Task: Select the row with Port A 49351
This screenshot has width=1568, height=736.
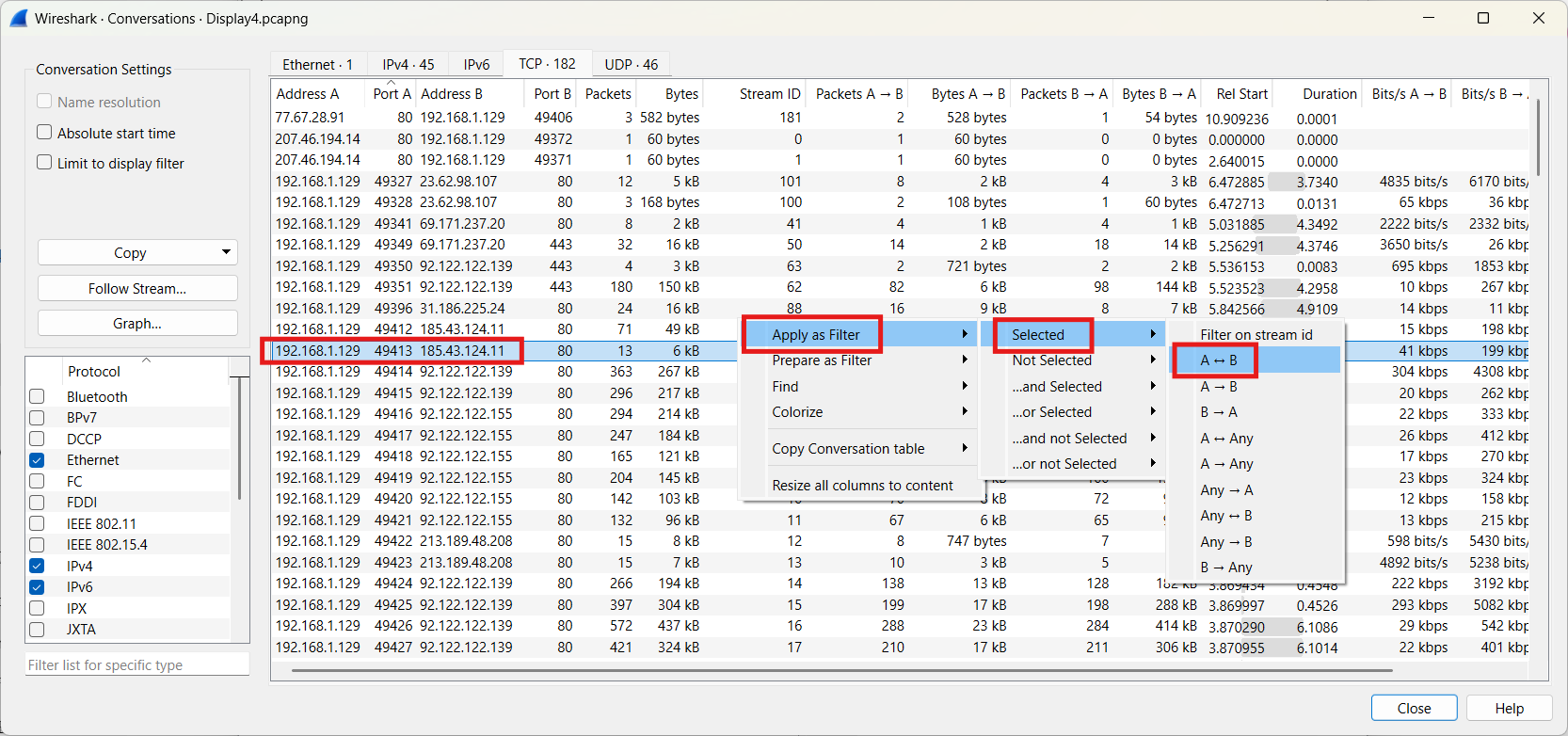Action: pos(899,287)
